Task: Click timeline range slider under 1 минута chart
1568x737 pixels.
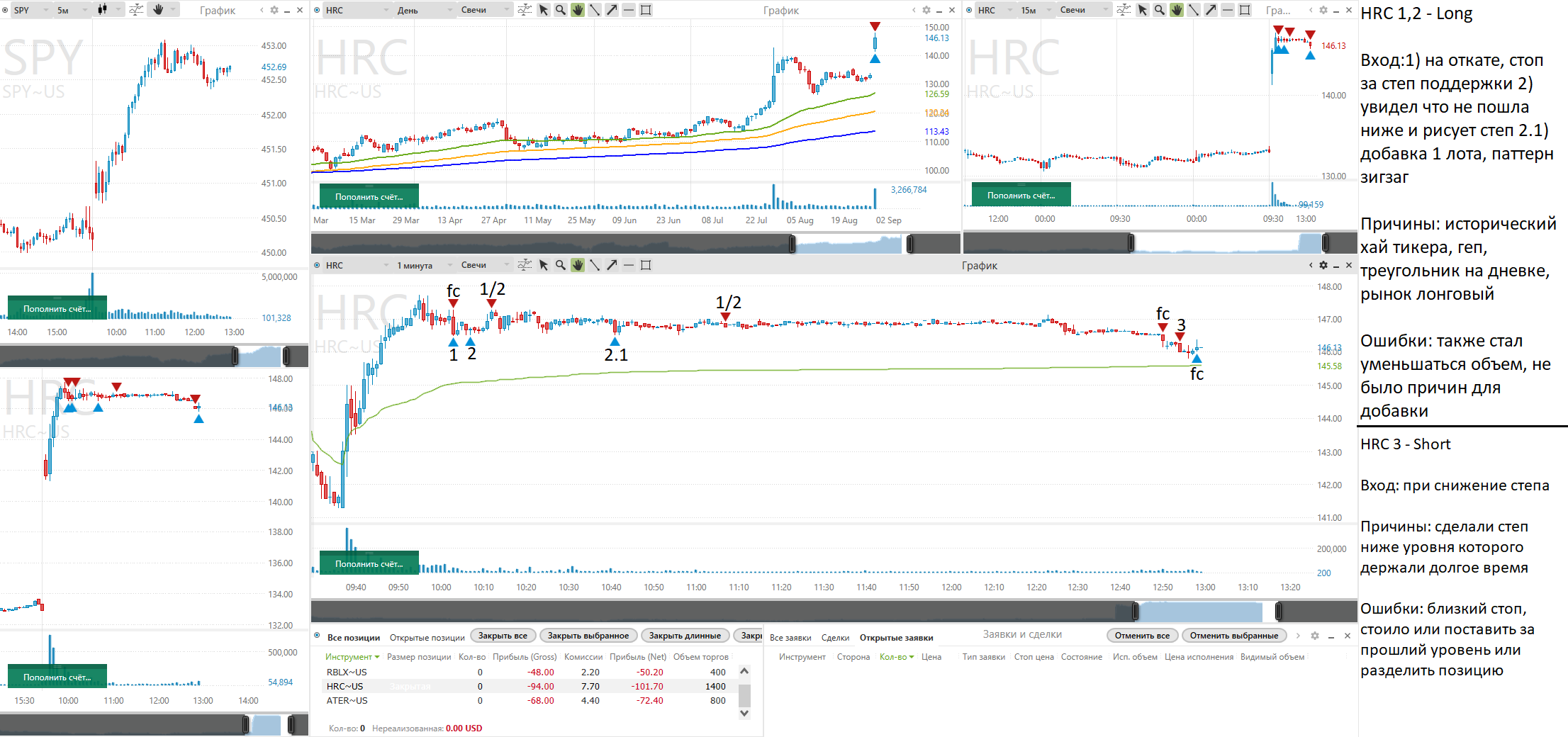Action: point(1206,611)
